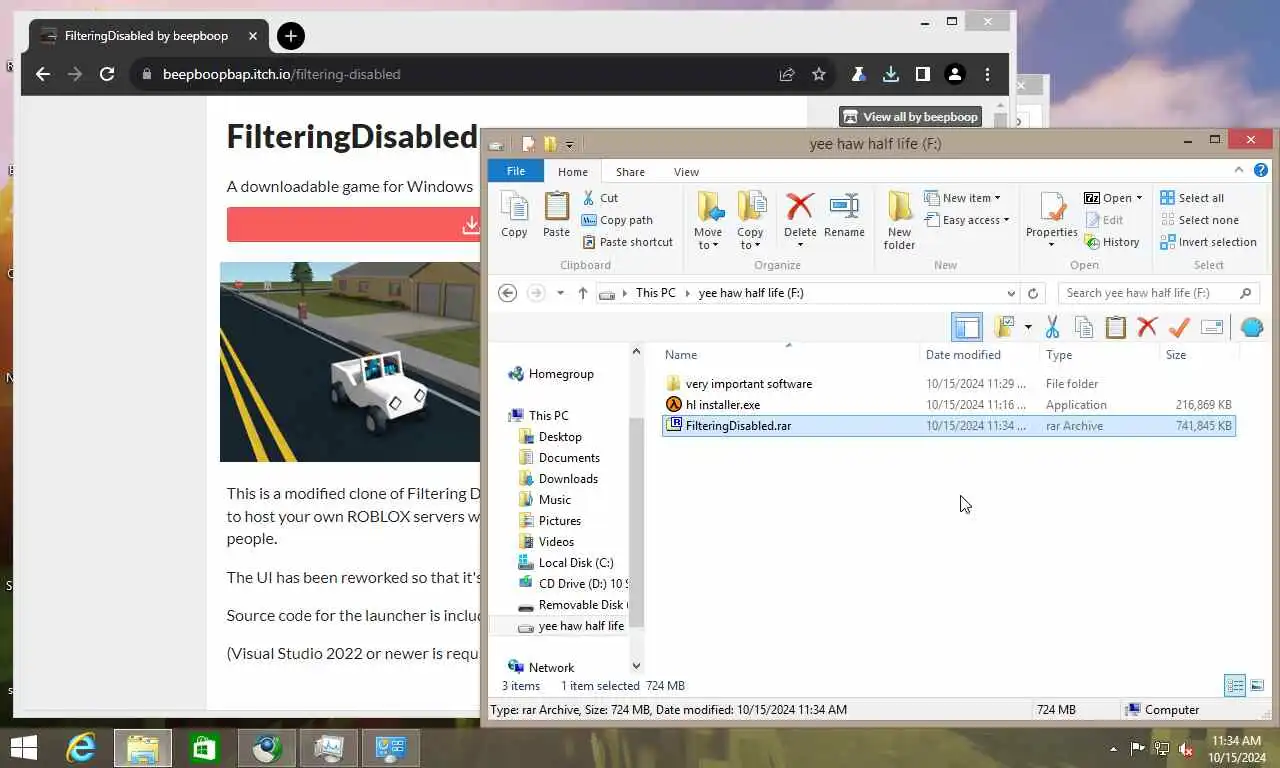Click Invert selection in the ribbon

[x=1208, y=242]
